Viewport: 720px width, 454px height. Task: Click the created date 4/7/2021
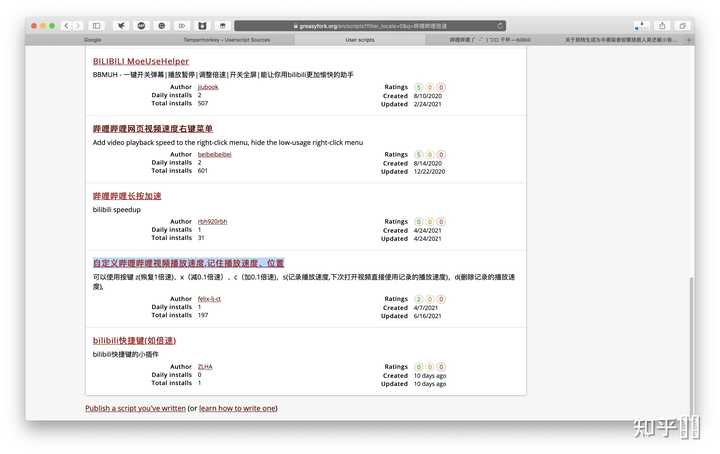point(426,308)
